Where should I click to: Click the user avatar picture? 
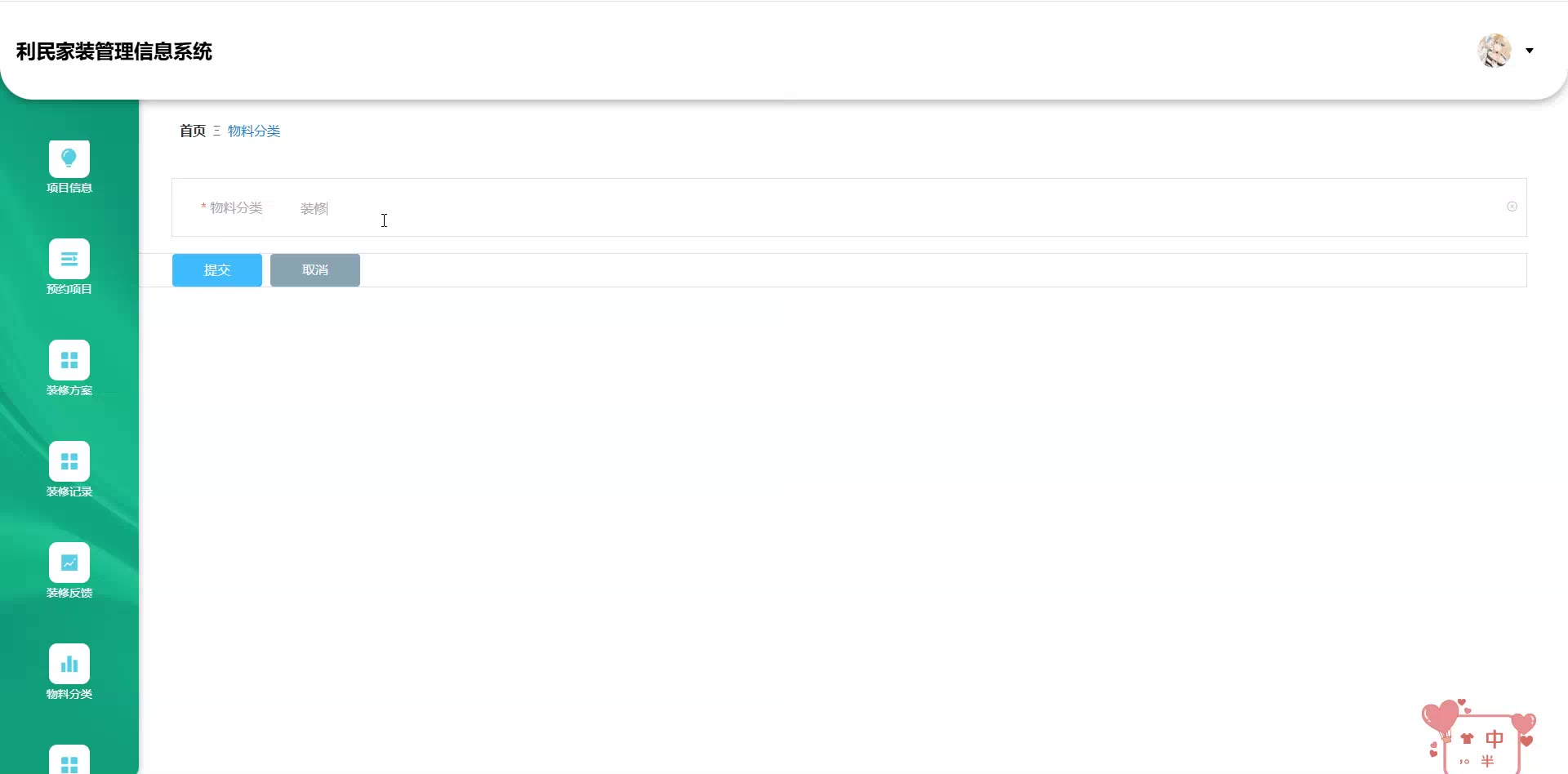click(x=1494, y=51)
